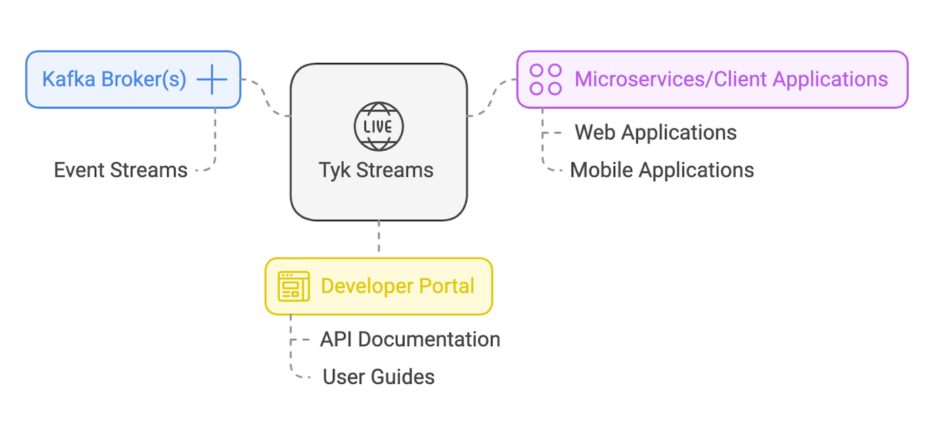934x441 pixels.
Task: Select the Tyk Streams label
Action: tap(376, 170)
